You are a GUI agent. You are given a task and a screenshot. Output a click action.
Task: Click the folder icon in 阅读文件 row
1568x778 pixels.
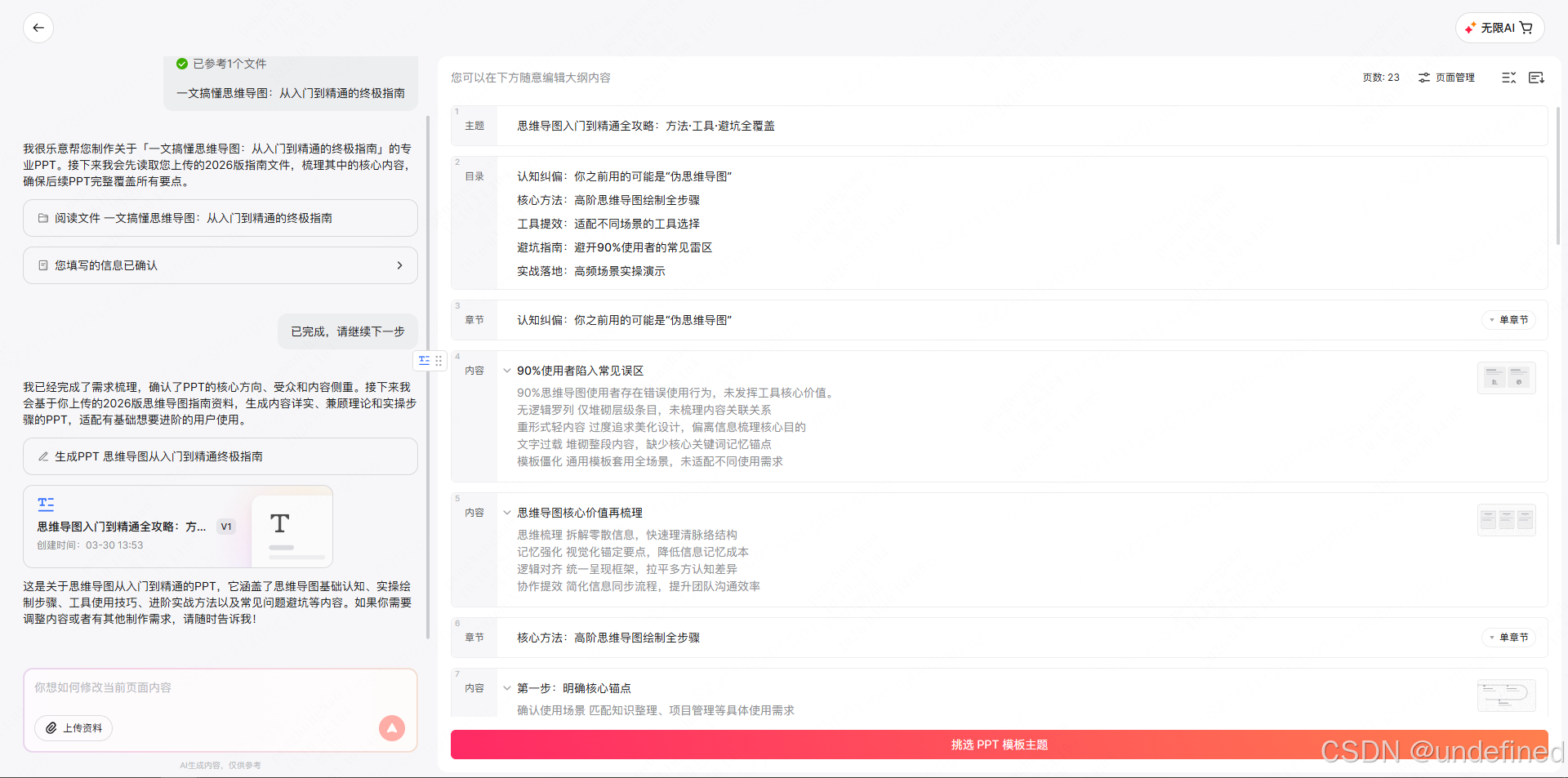pos(43,218)
